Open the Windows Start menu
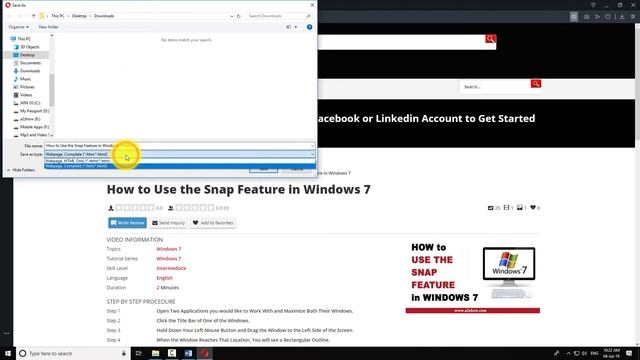The width and height of the screenshot is (640, 360). coord(8,353)
